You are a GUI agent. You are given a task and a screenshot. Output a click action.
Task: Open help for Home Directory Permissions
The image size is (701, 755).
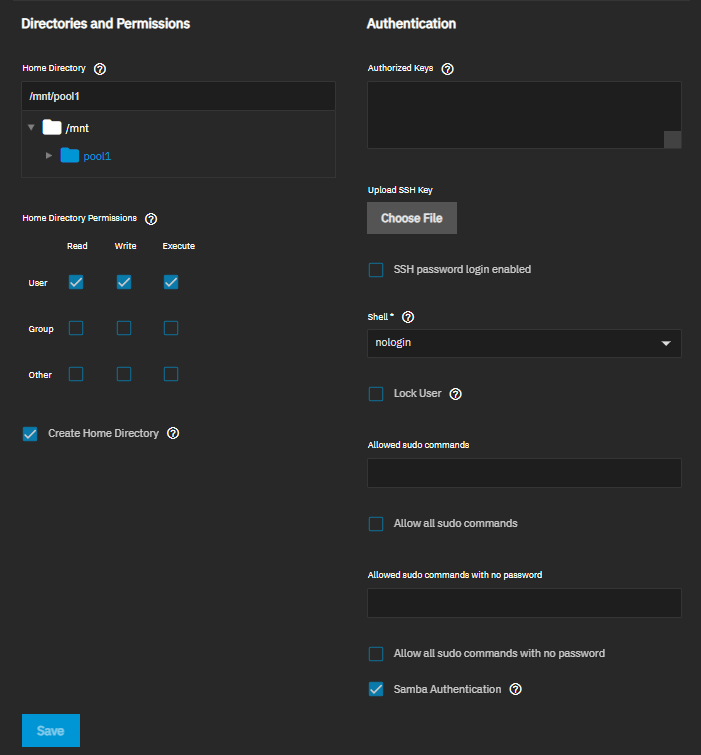pyautogui.click(x=151, y=219)
